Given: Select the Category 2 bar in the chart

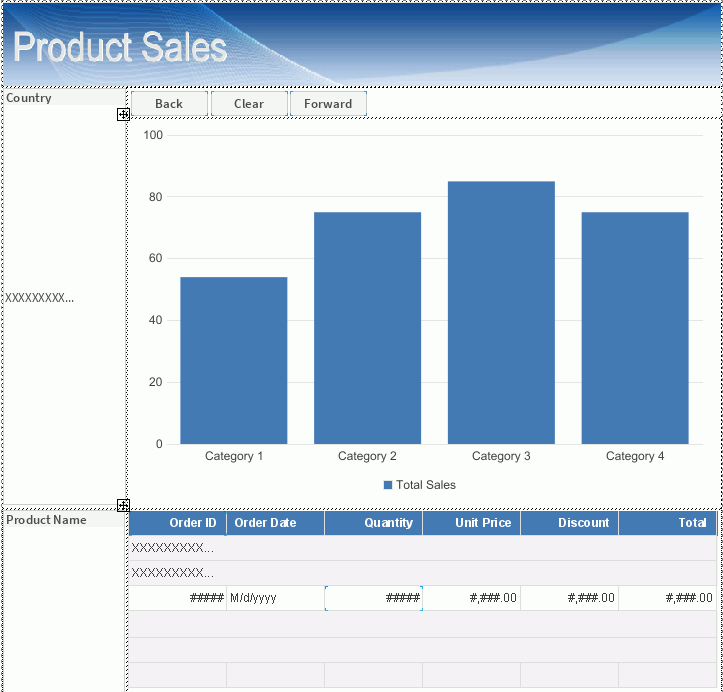Looking at the screenshot, I should (x=367, y=328).
